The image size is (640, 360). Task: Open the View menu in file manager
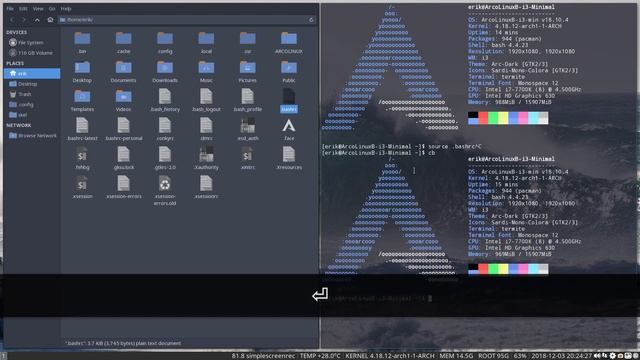coord(38,9)
